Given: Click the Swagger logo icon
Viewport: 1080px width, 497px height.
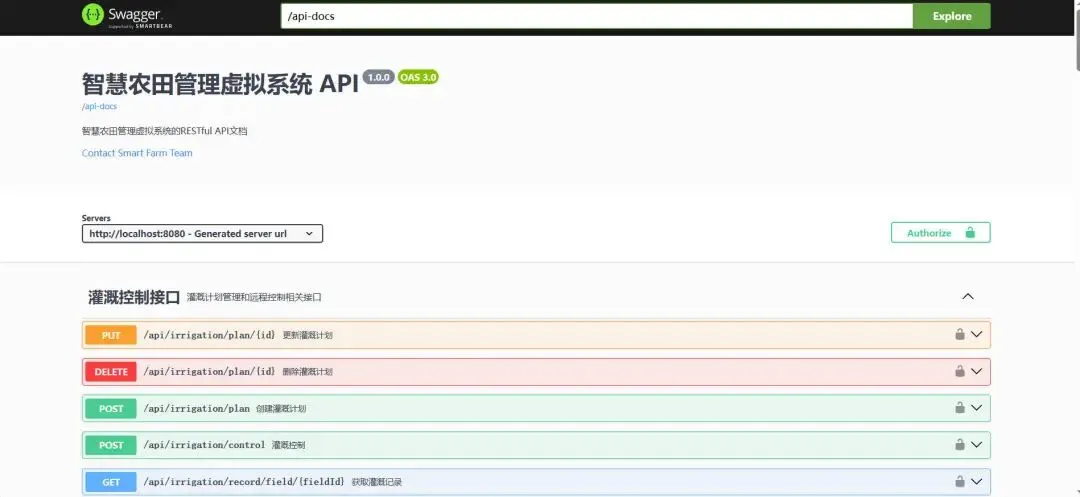Looking at the screenshot, I should pyautogui.click(x=93, y=14).
